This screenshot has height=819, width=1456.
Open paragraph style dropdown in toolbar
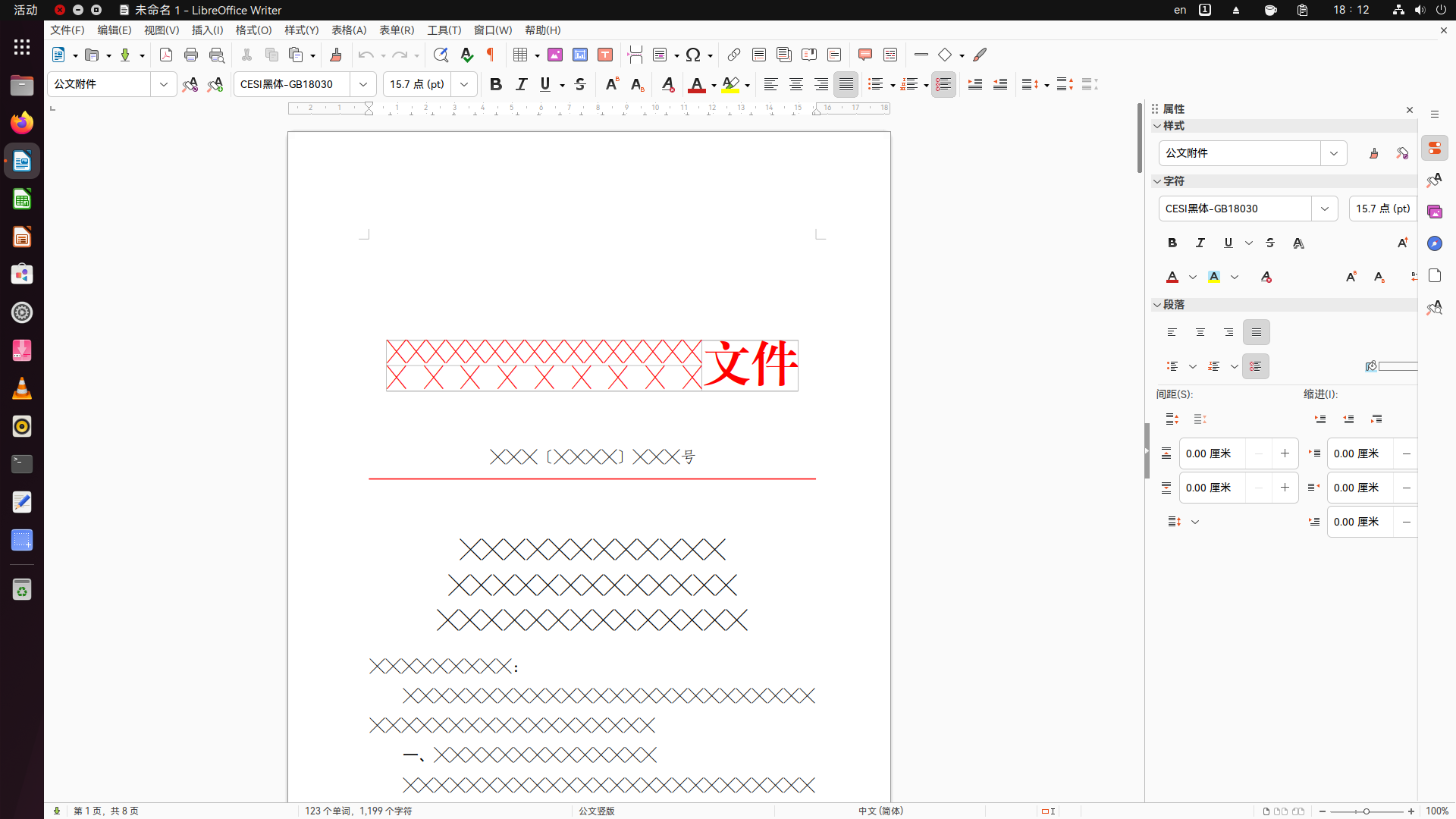[163, 84]
